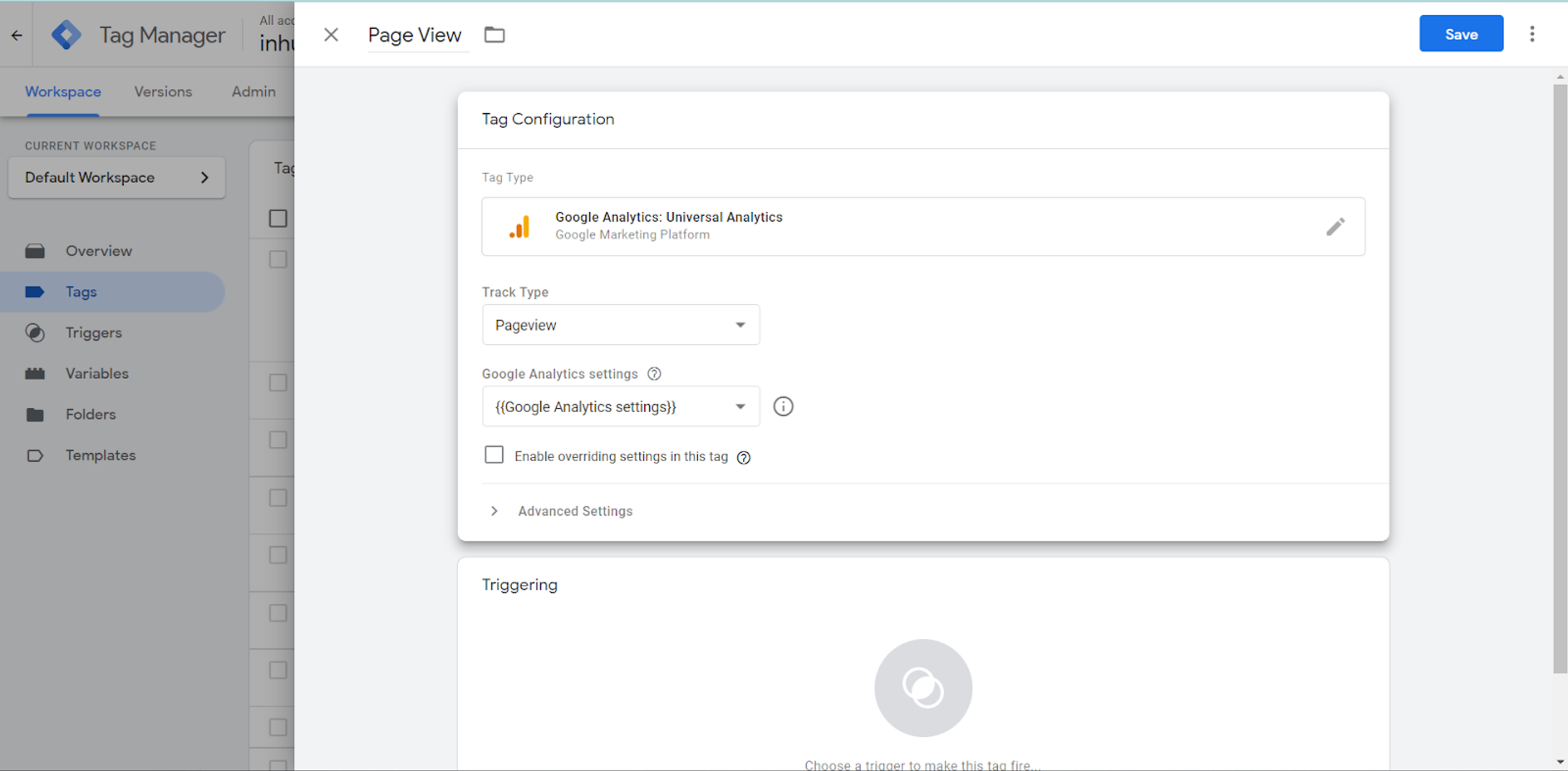Check the first tag row checkbox

pyautogui.click(x=278, y=260)
